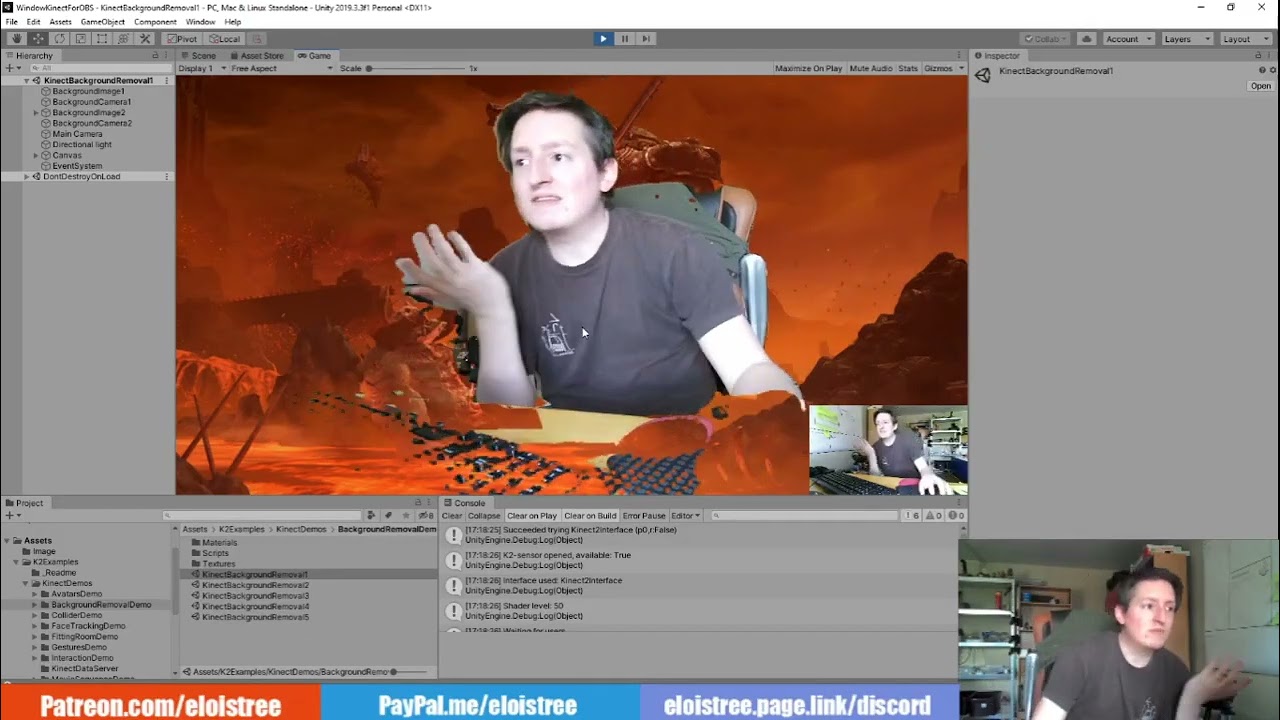Toggle Pivot handle position
Viewport: 1280px width, 720px height.
point(181,39)
